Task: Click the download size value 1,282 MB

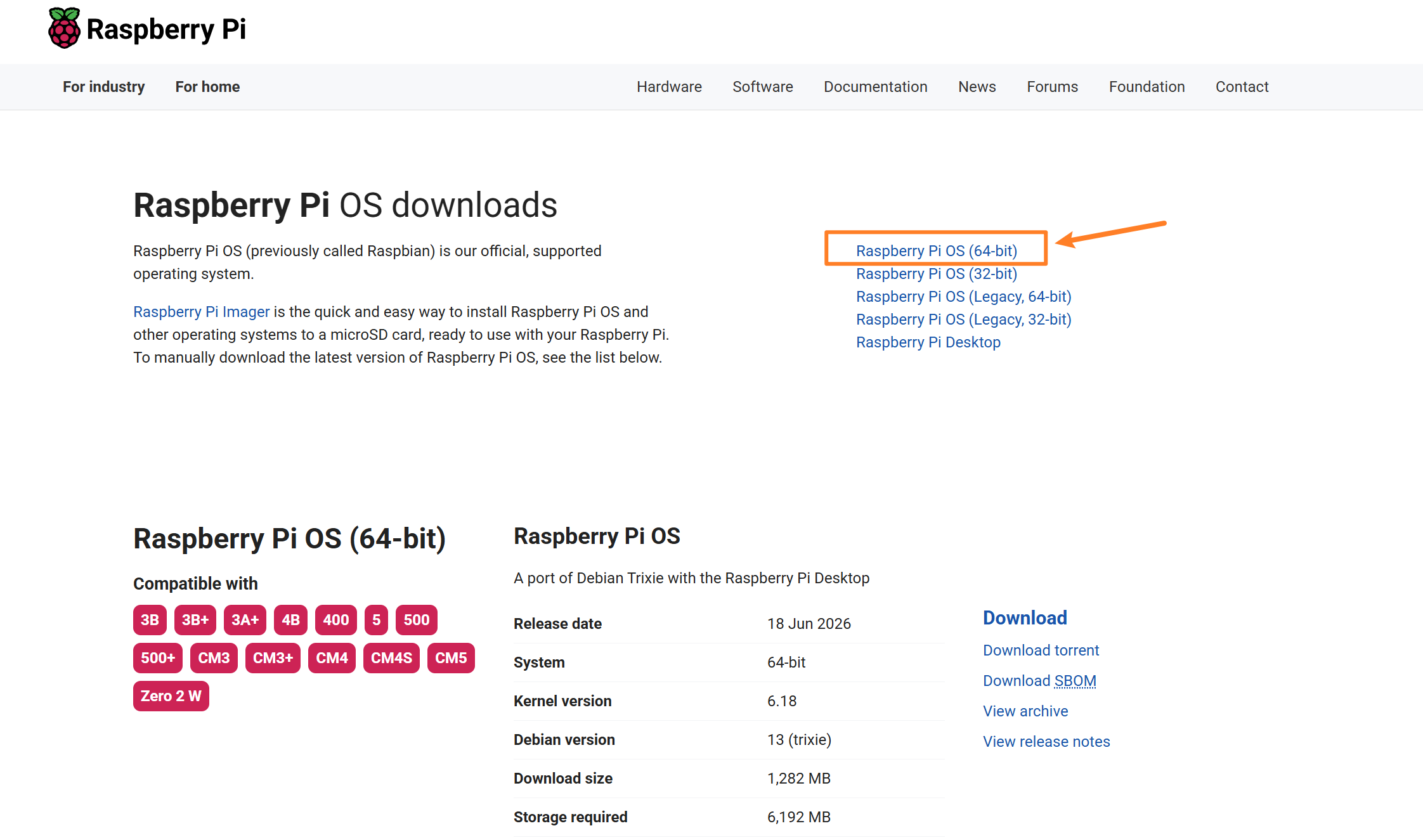Action: 799,779
